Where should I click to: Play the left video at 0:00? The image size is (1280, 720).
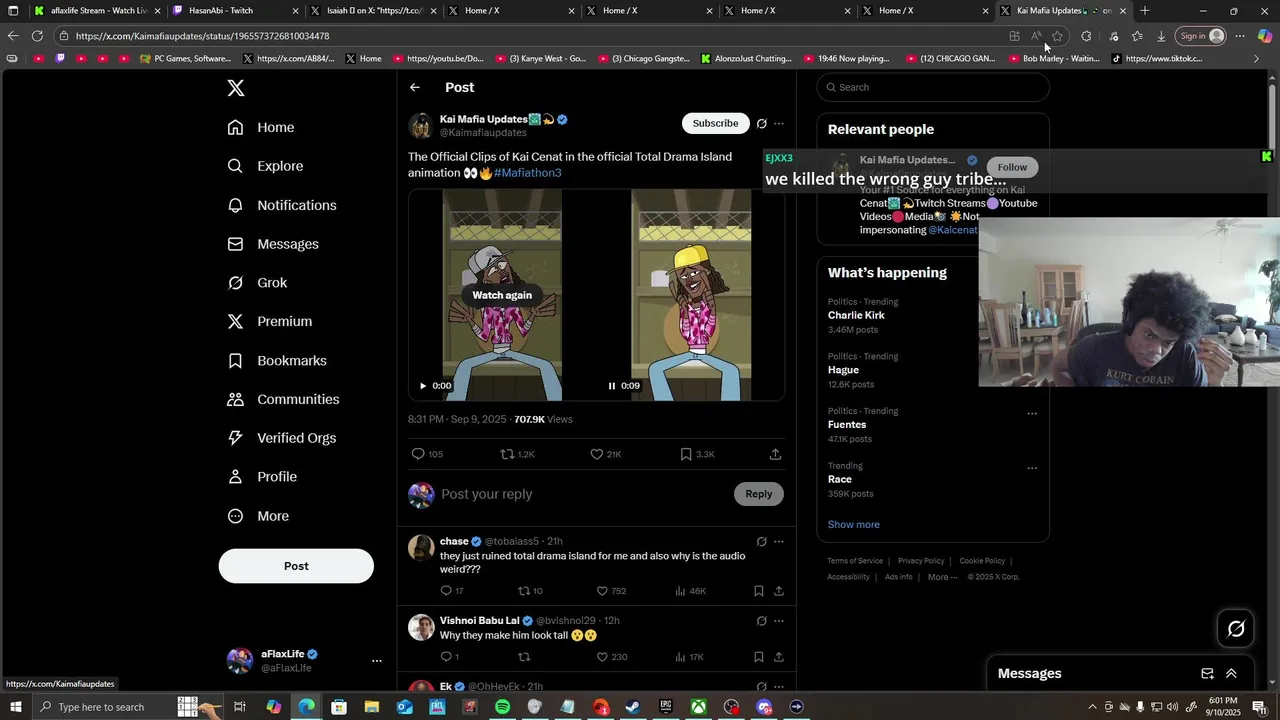coord(423,386)
